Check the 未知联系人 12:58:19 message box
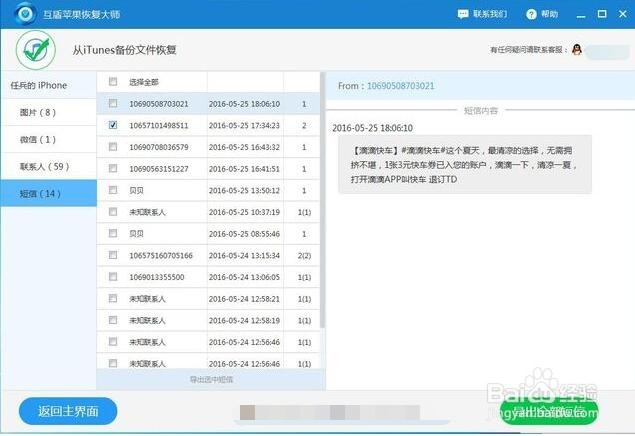635x436 pixels. coord(113,320)
